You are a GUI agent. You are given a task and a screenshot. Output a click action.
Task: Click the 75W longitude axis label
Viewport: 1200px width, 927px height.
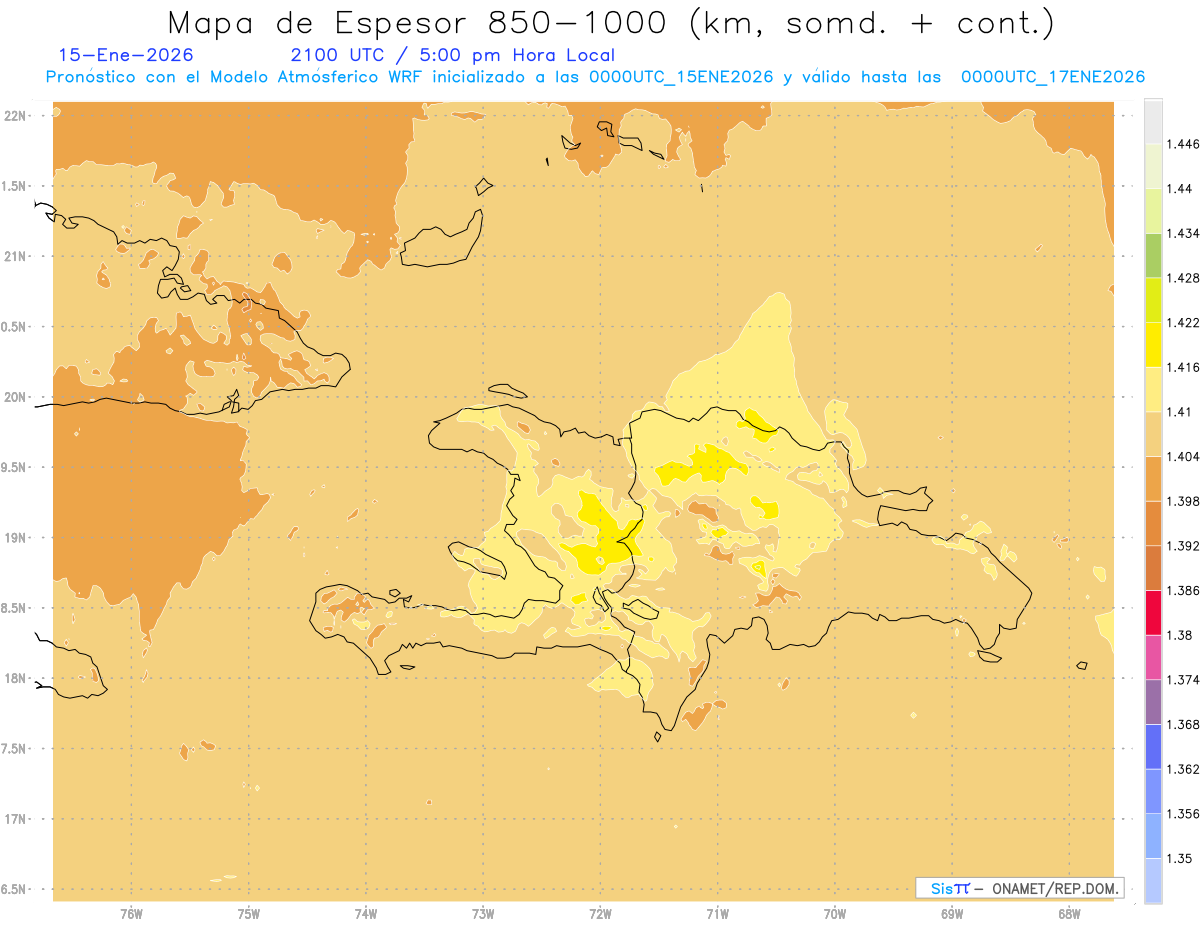(x=248, y=914)
